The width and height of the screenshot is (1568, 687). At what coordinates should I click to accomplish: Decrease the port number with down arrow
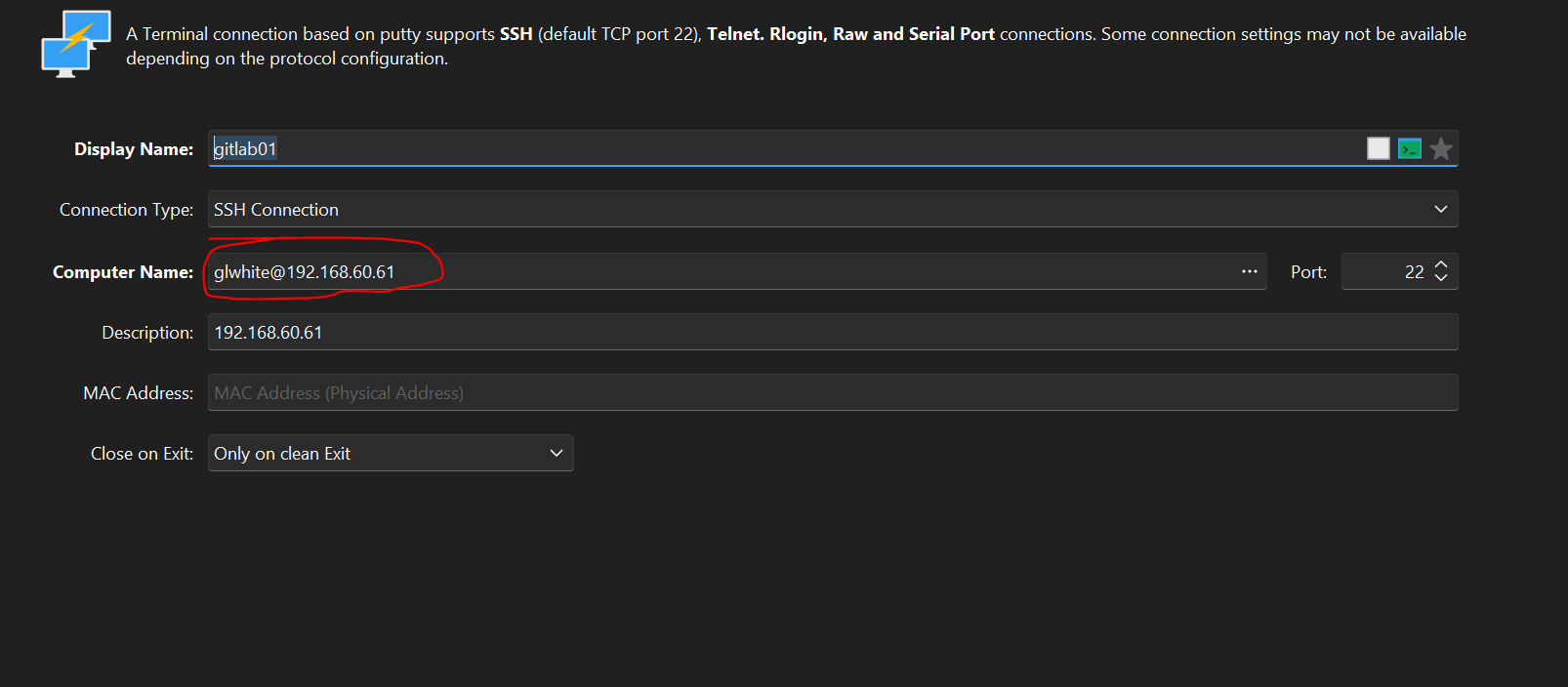[x=1441, y=278]
